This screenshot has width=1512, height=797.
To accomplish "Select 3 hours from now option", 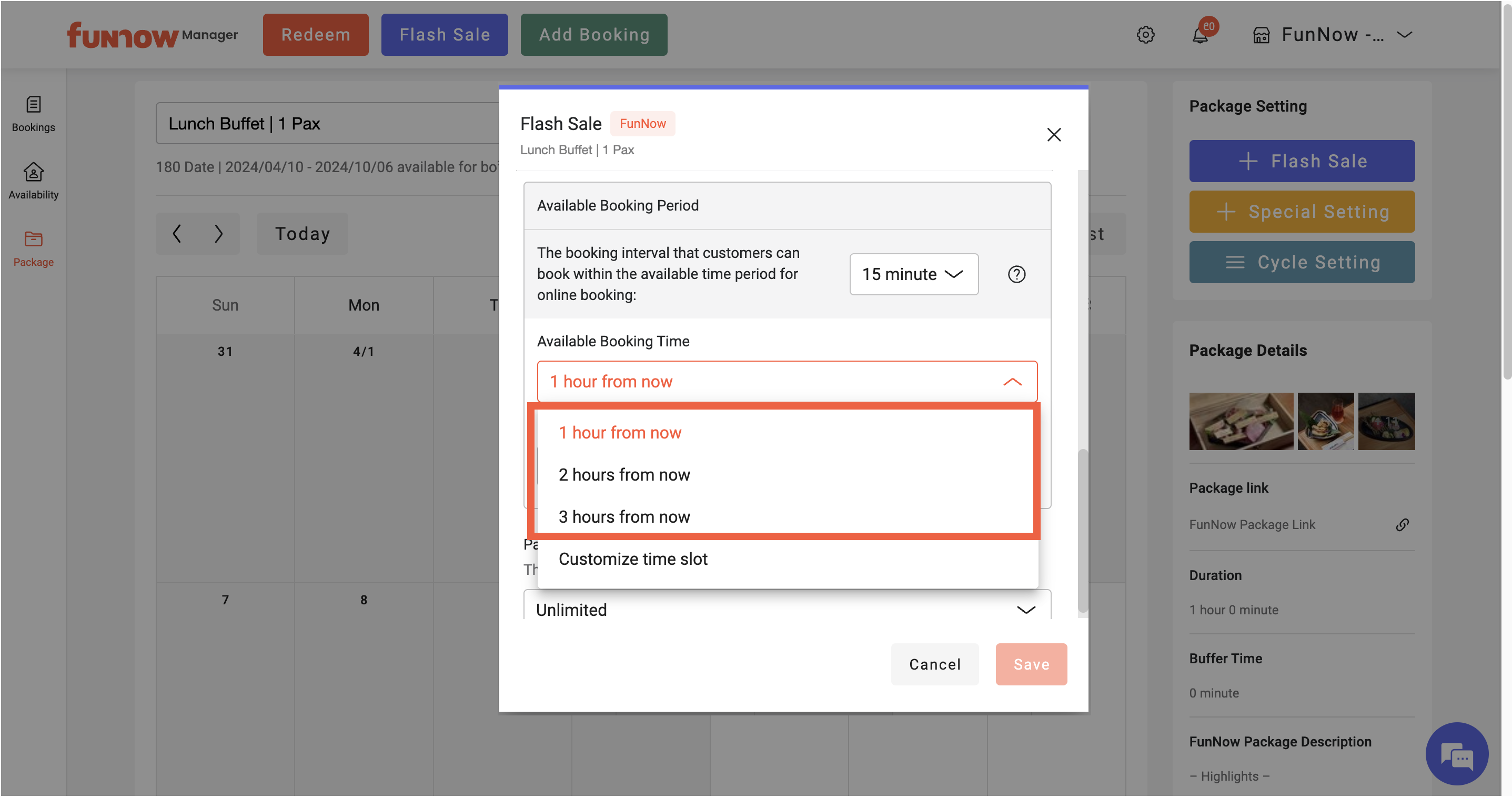I will [x=624, y=517].
